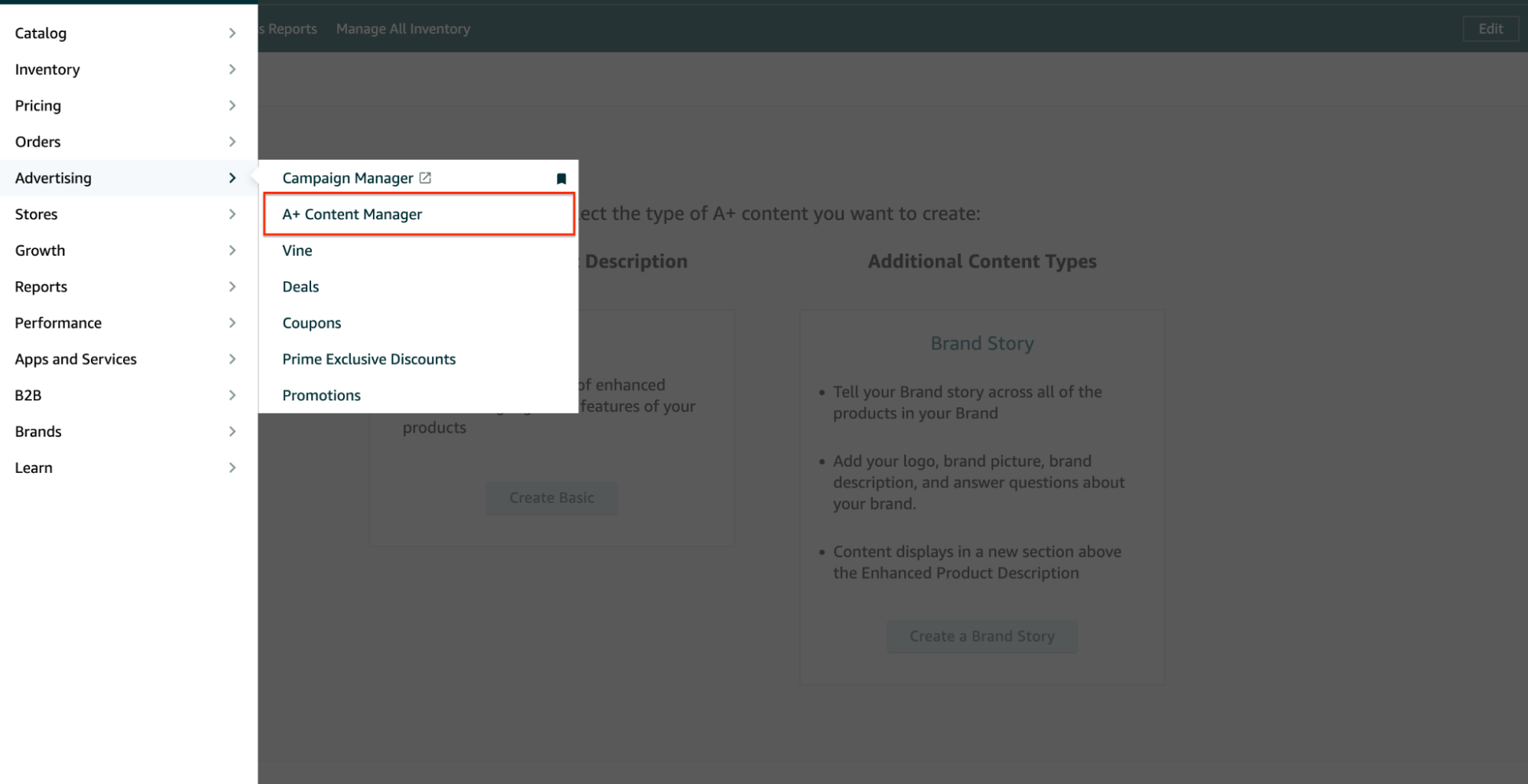1528x784 pixels.
Task: Expand the Catalog menu chevron
Action: click(232, 33)
